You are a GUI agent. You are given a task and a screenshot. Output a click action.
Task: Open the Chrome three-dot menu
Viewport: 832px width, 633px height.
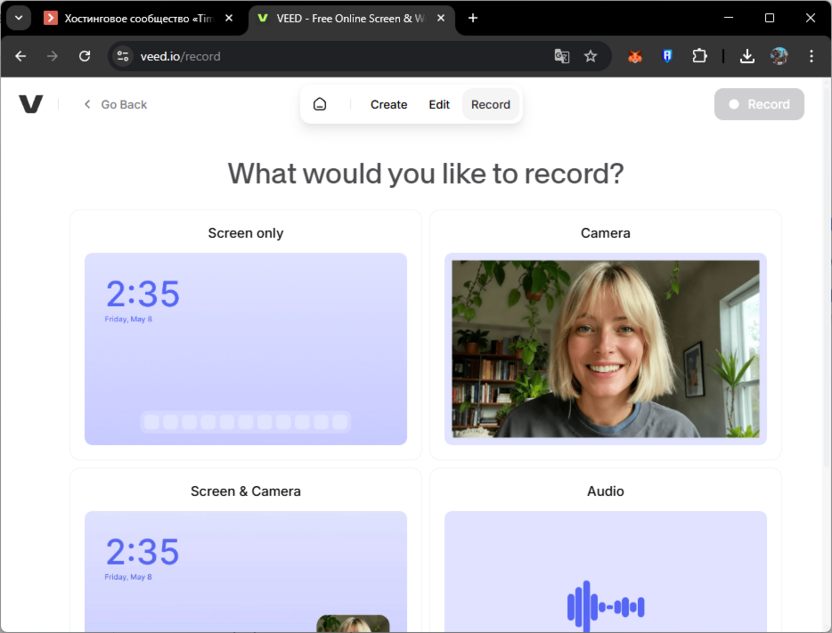811,56
